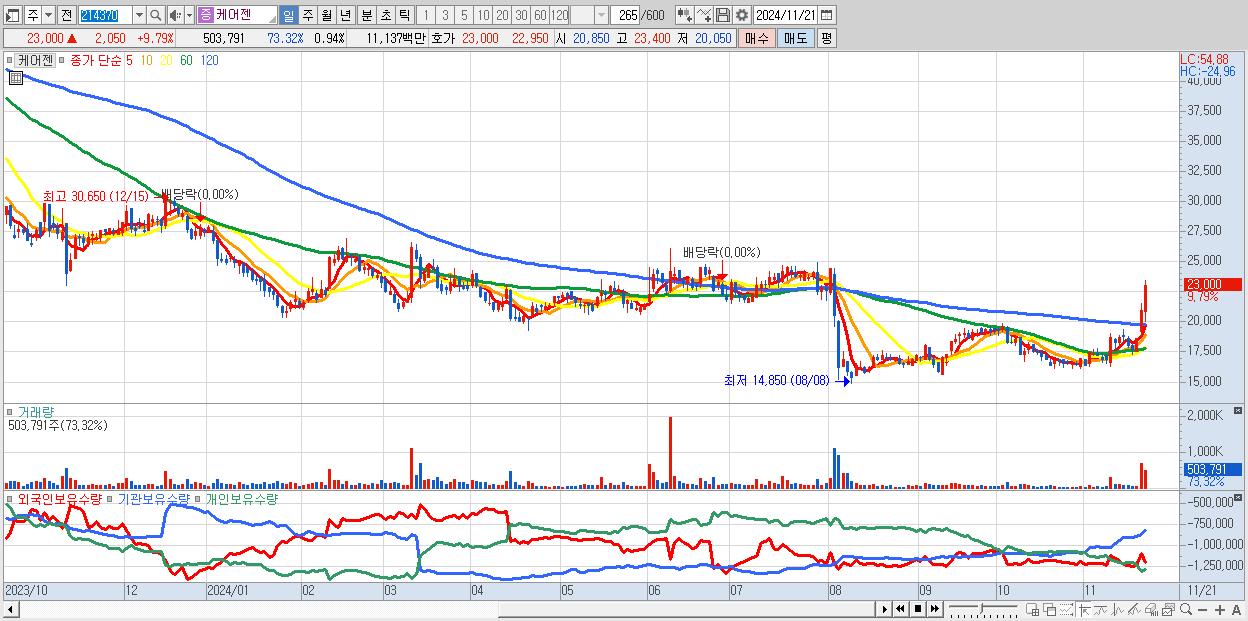Click the 전 button
Screen dimensions: 1248x621
point(66,15)
